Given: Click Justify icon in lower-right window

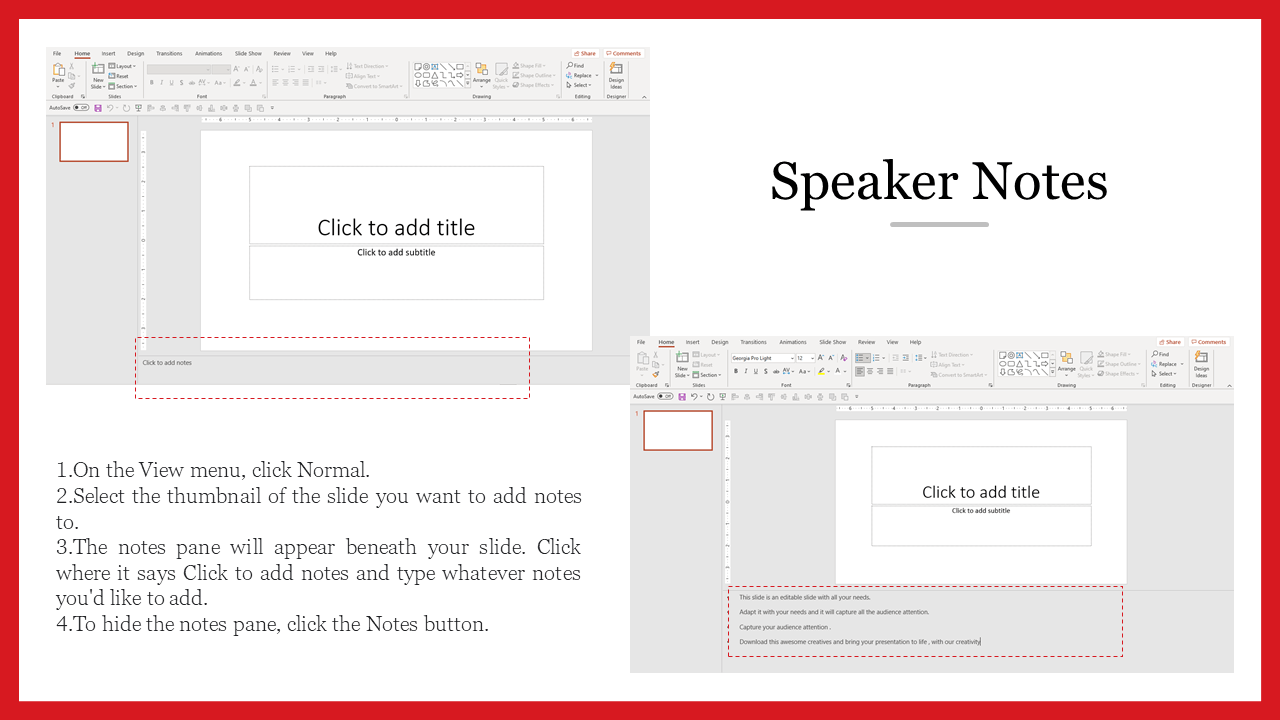Looking at the screenshot, I should tap(890, 371).
